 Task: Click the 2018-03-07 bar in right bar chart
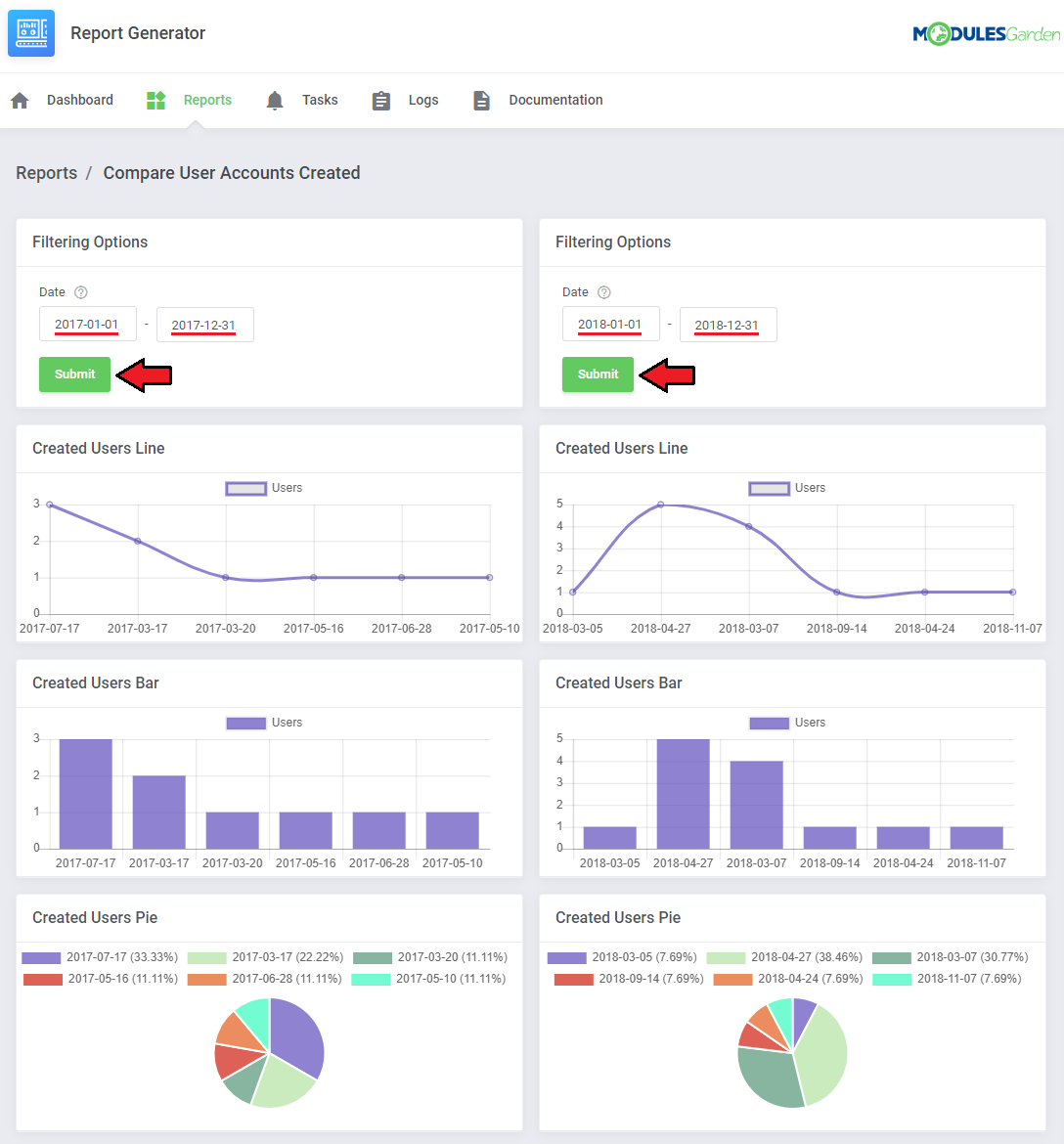point(757,805)
